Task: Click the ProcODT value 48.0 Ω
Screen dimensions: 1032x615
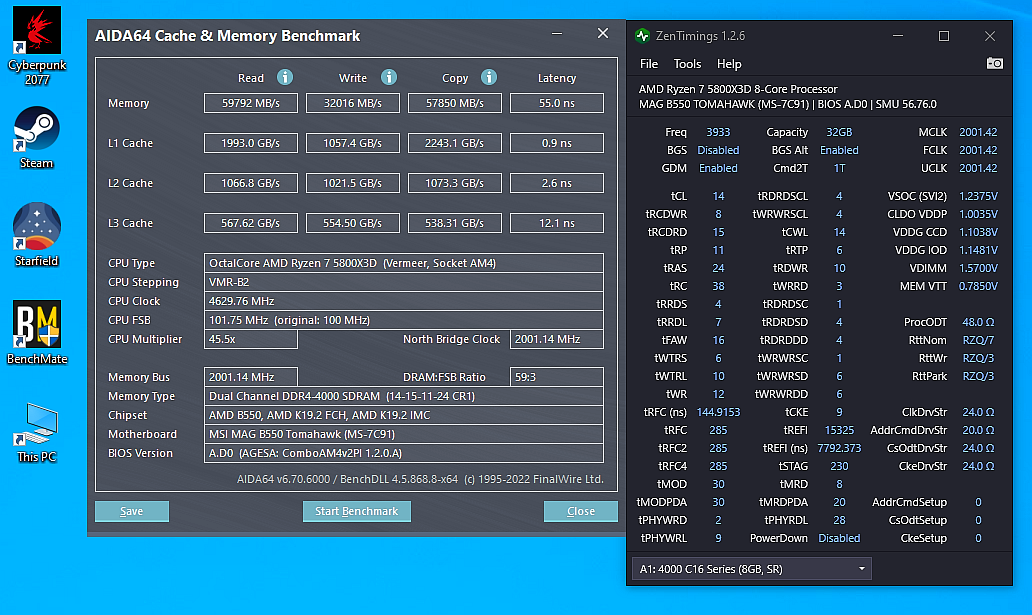Action: click(978, 322)
